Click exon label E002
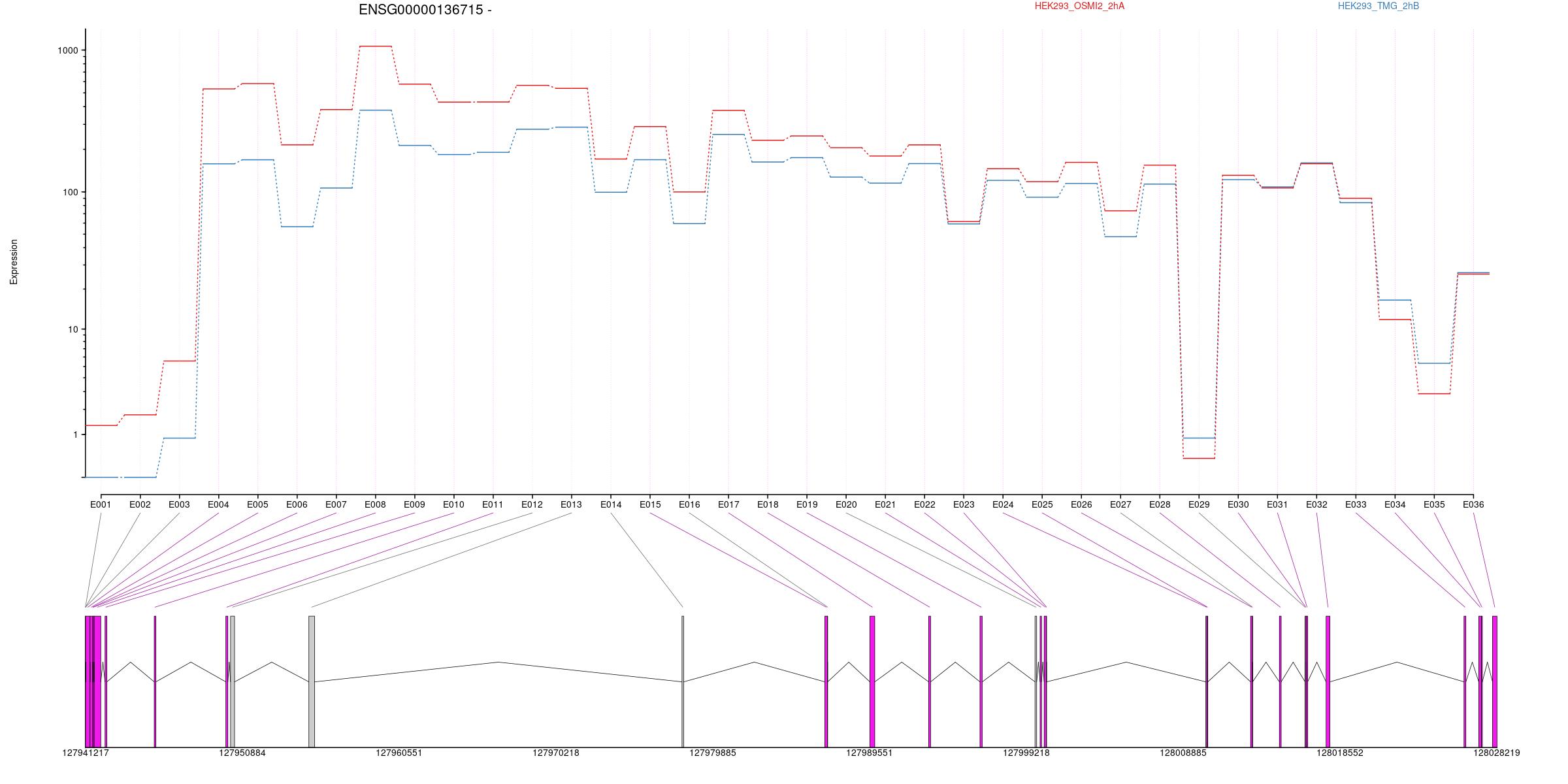1568x784 pixels. point(140,504)
